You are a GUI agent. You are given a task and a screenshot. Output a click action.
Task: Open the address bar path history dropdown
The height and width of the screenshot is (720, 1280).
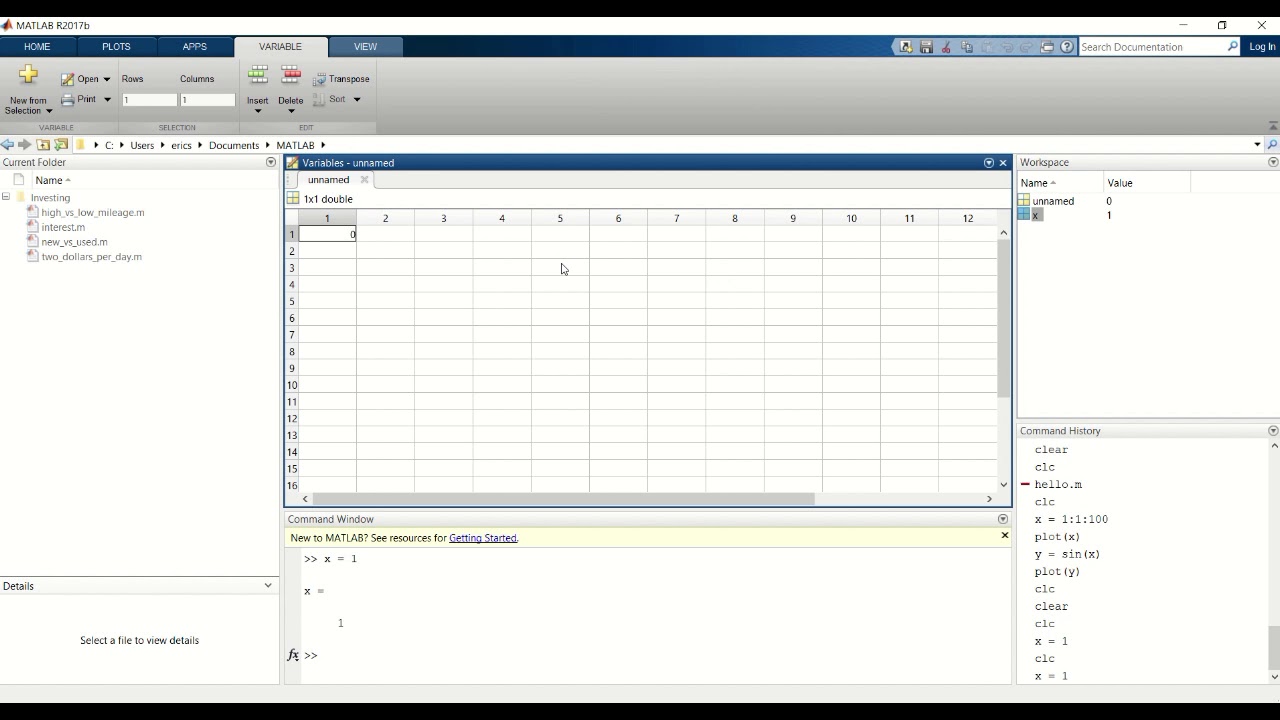click(x=1257, y=145)
